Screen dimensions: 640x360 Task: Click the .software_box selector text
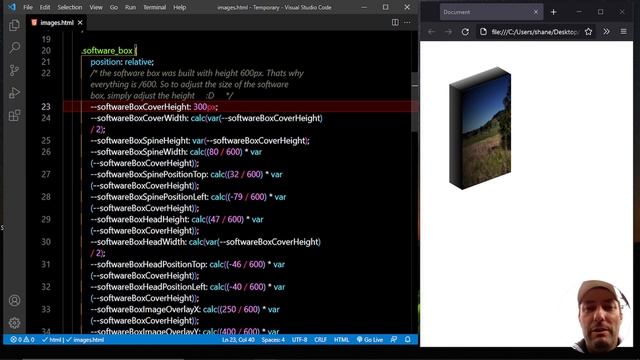coord(107,51)
